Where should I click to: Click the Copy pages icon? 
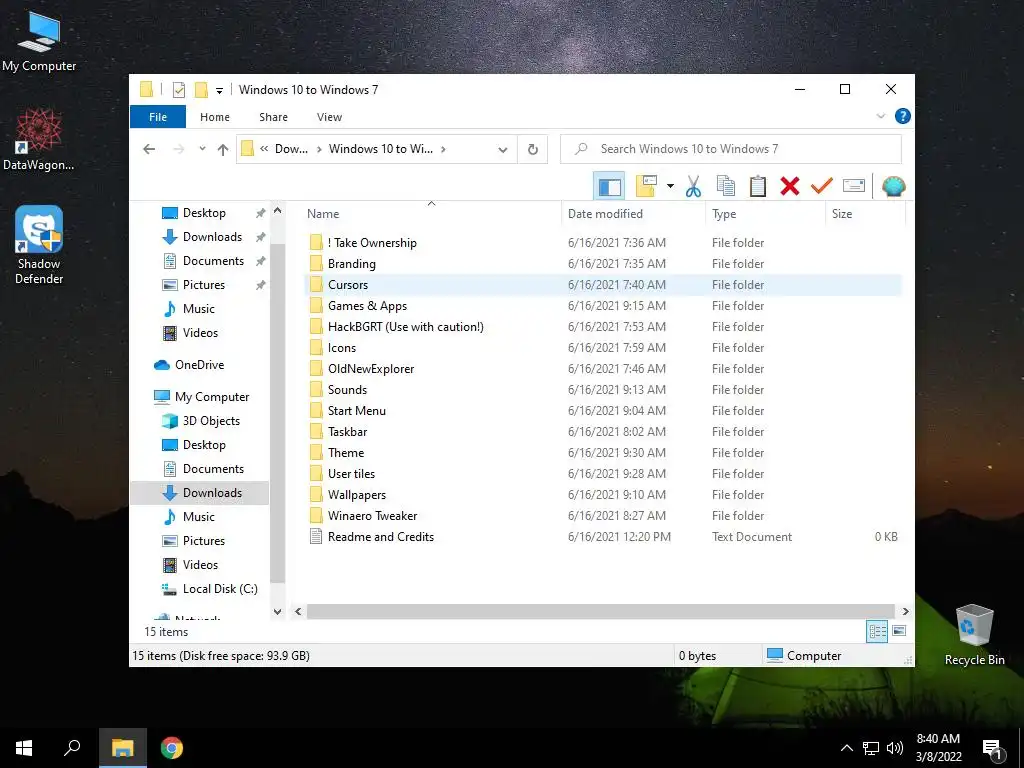[x=726, y=187]
